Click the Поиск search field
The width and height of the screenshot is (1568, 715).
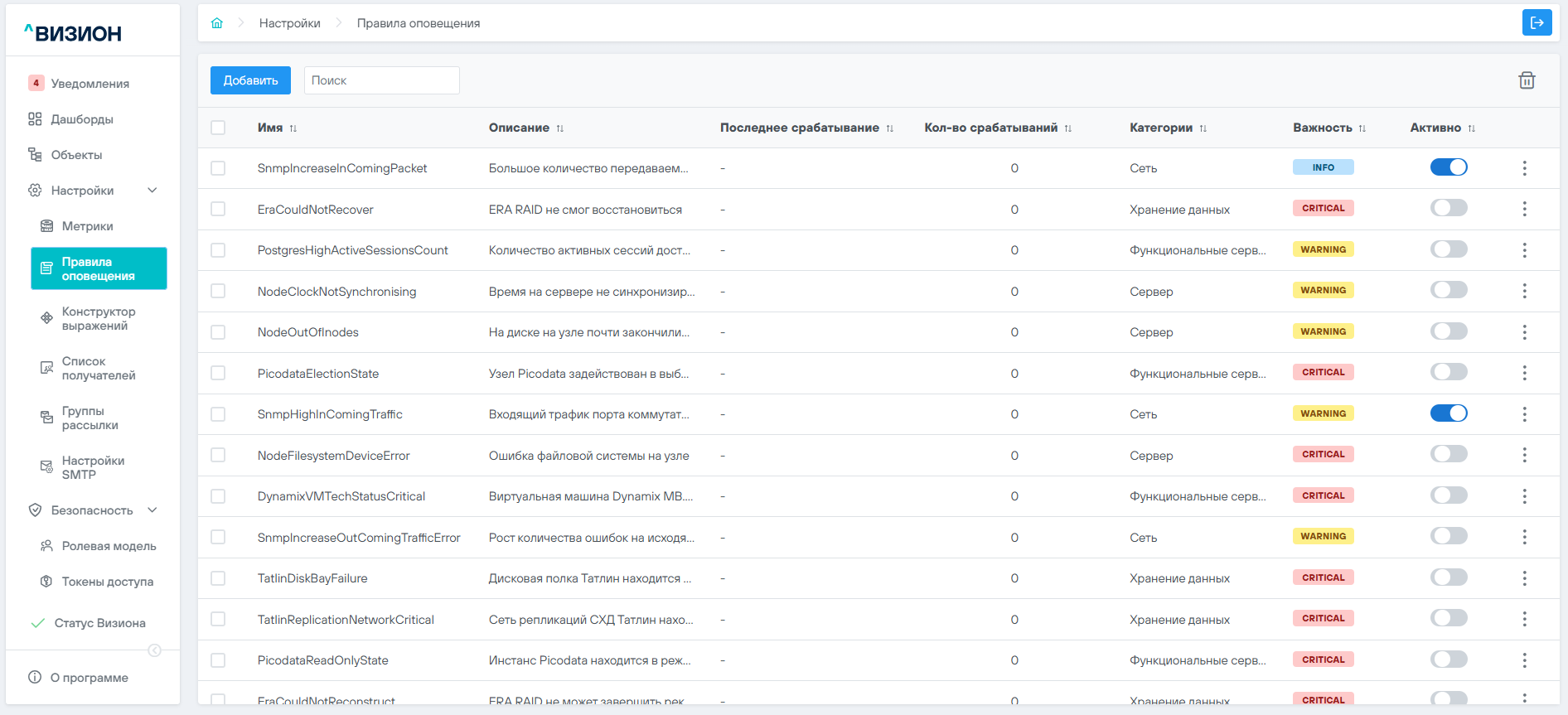point(381,80)
